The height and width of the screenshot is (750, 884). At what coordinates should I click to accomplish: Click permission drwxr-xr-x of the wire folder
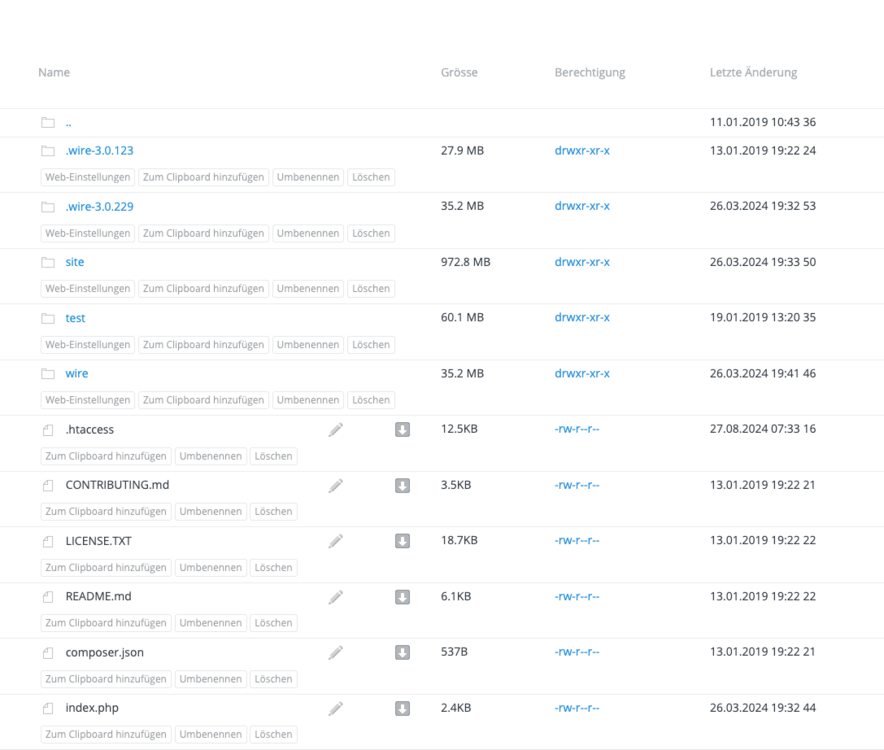point(582,374)
